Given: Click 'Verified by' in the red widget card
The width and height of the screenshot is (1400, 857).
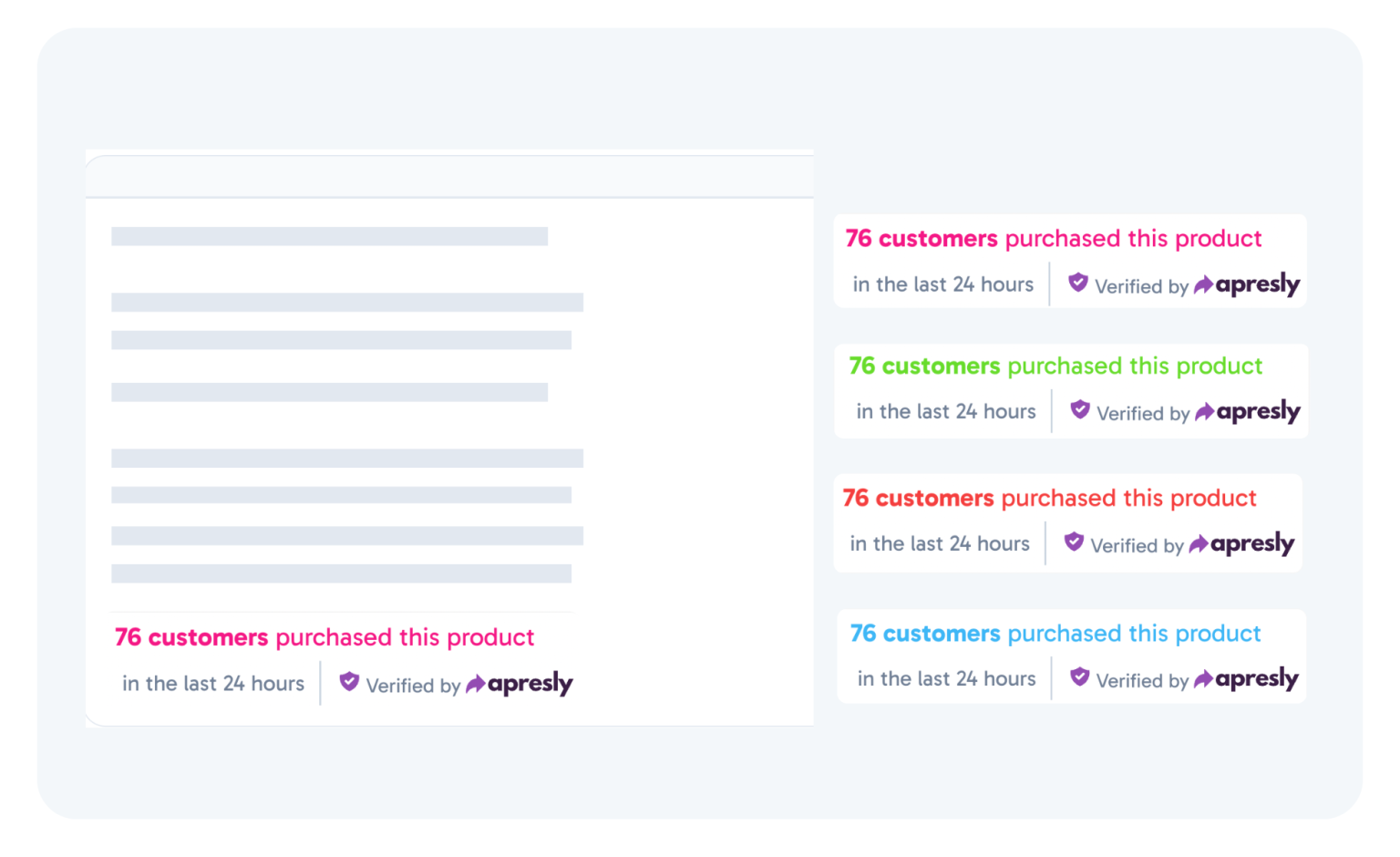Looking at the screenshot, I should [x=1137, y=546].
